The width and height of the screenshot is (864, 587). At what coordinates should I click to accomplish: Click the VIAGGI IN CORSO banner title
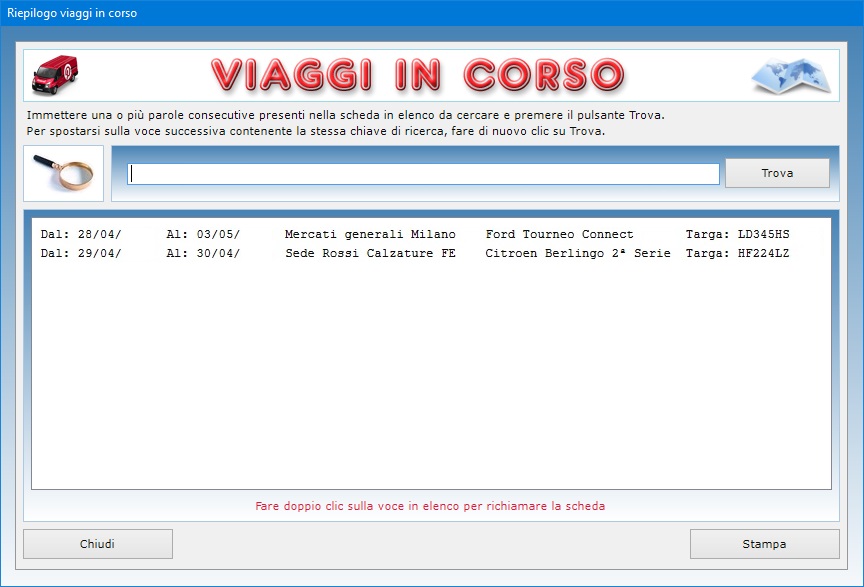coord(417,75)
